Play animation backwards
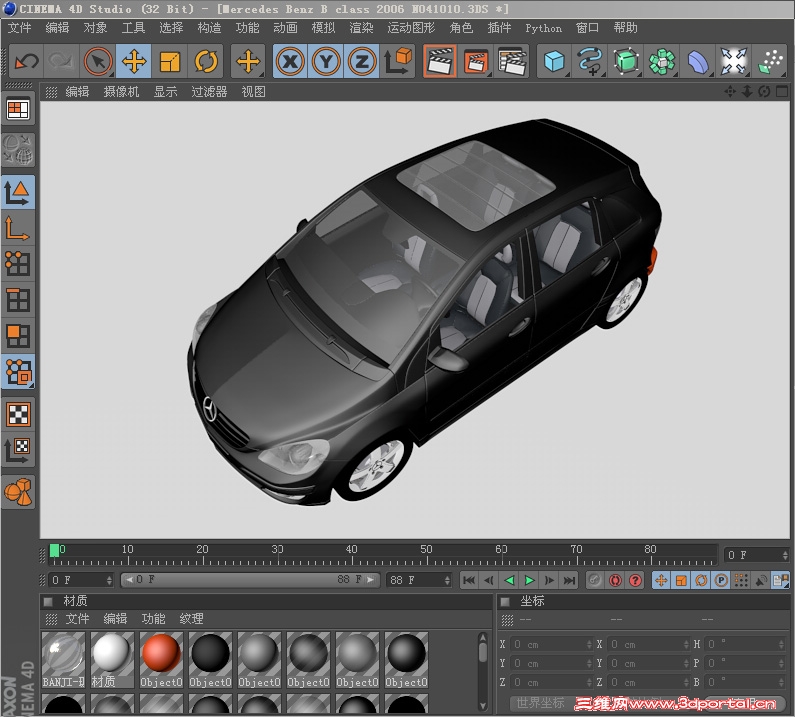This screenshot has height=717, width=795. (510, 580)
